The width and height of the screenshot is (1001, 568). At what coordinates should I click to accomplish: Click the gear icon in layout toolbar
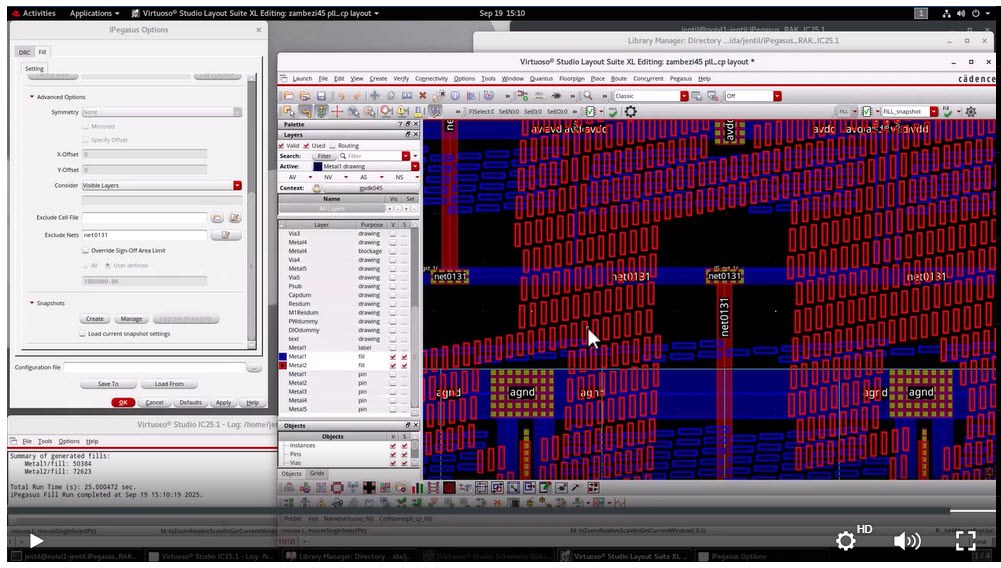click(630, 111)
